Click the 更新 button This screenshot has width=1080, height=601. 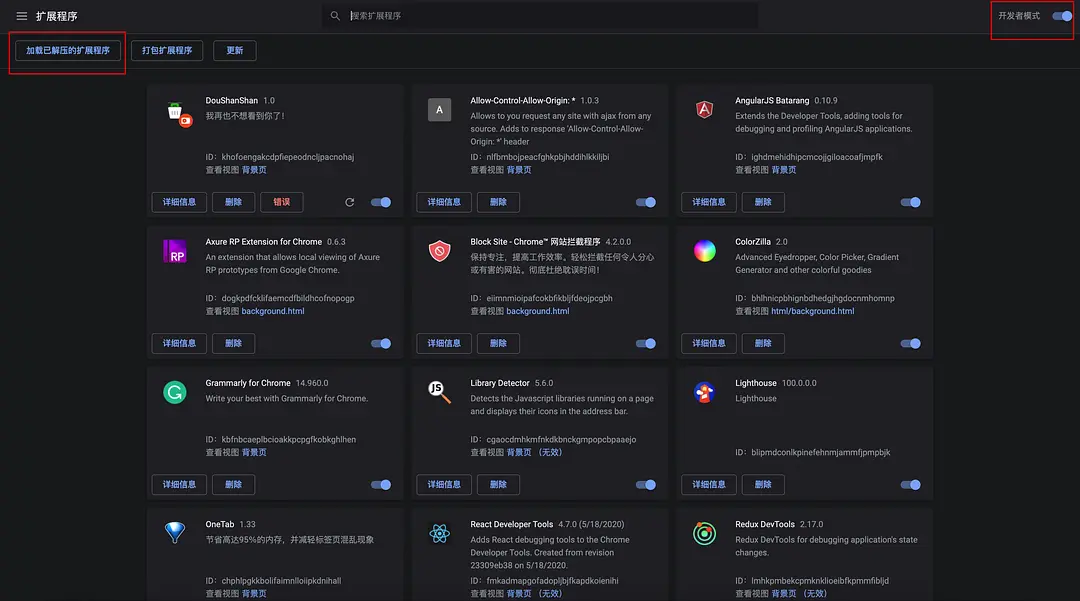(235, 50)
